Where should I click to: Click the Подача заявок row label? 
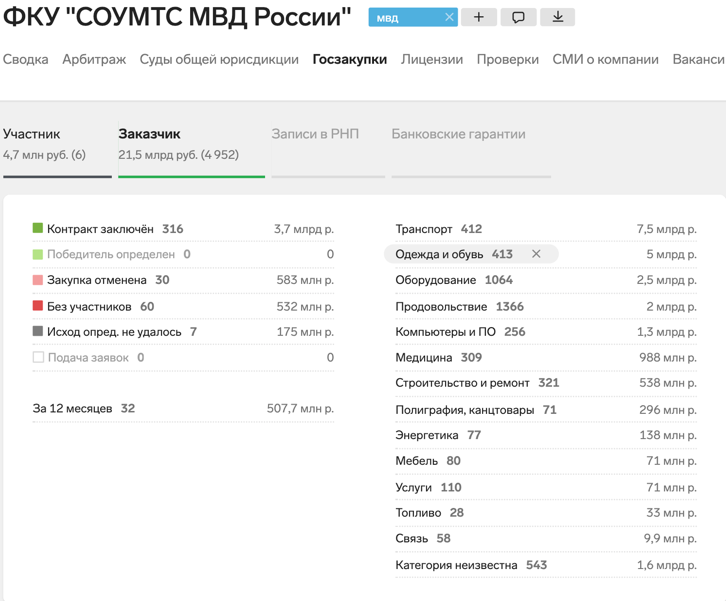[x=88, y=358]
